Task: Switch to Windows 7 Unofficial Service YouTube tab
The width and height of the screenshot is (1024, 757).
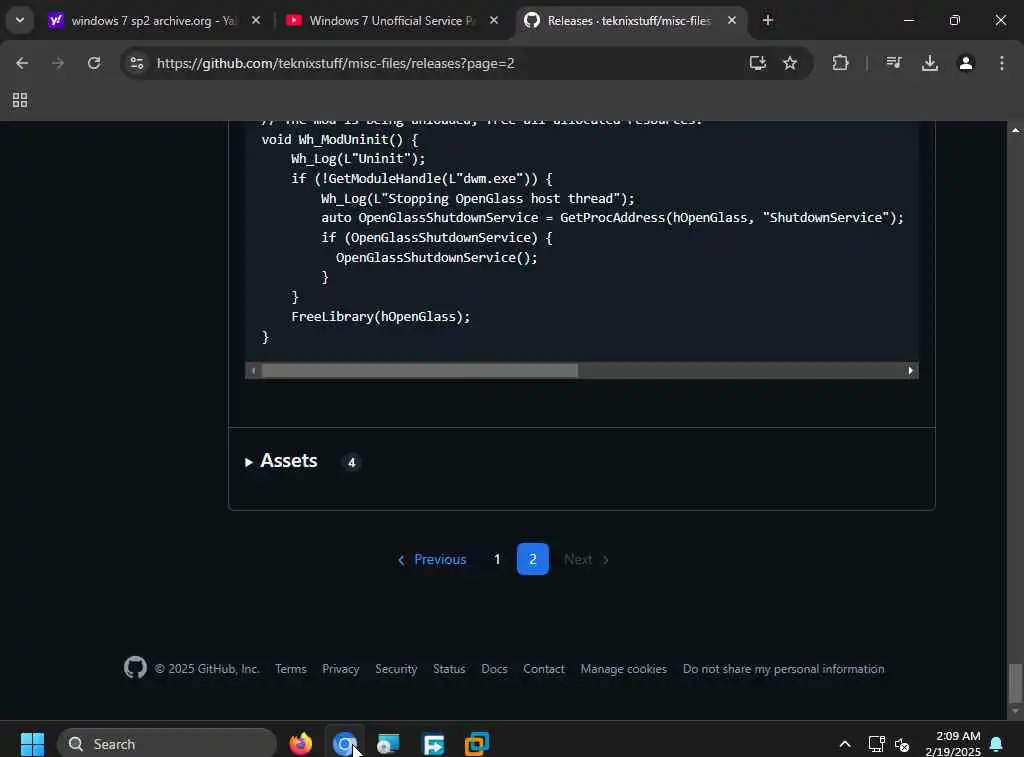Action: (x=394, y=21)
